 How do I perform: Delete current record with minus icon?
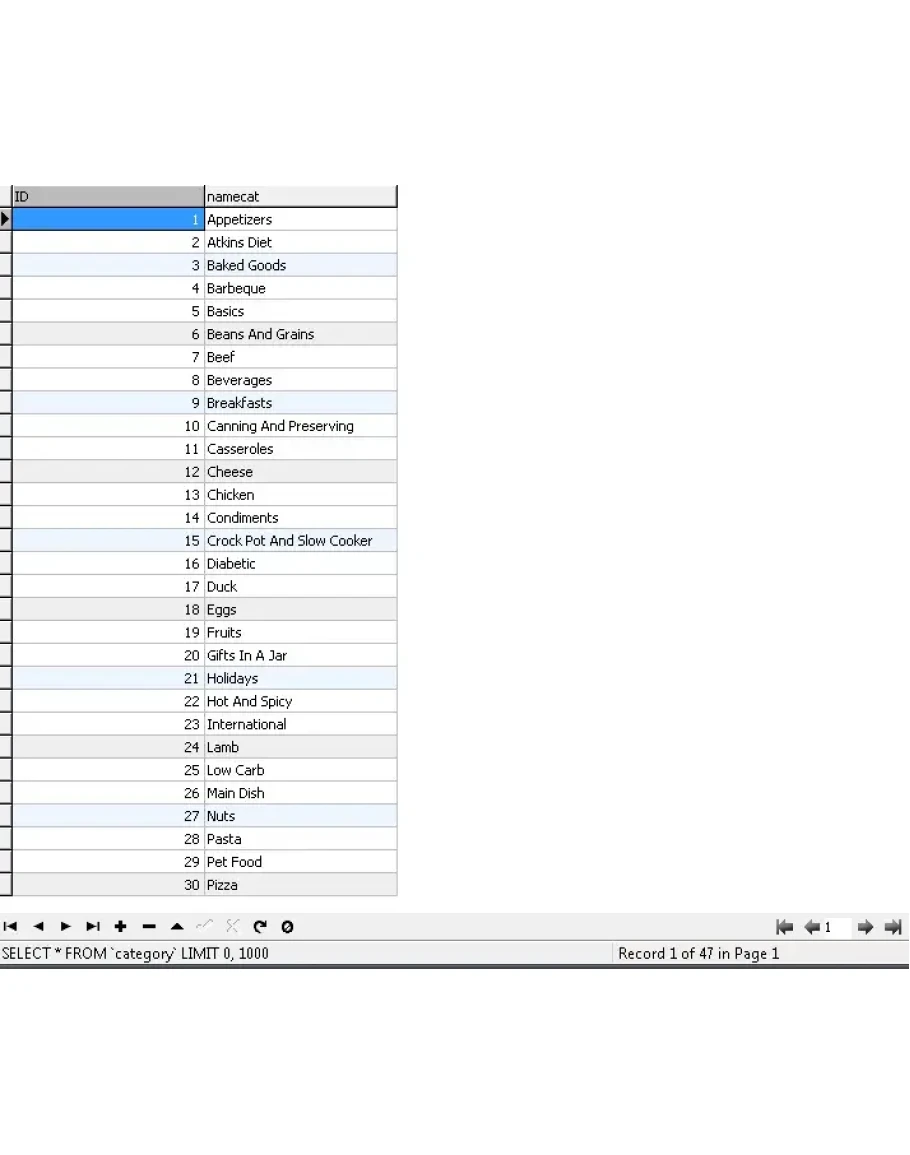(149, 927)
